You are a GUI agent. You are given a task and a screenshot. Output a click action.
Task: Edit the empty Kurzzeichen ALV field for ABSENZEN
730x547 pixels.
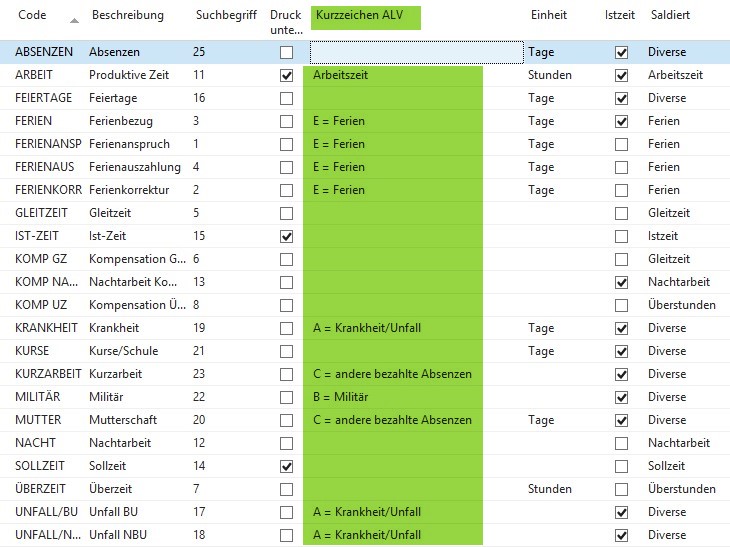point(416,52)
